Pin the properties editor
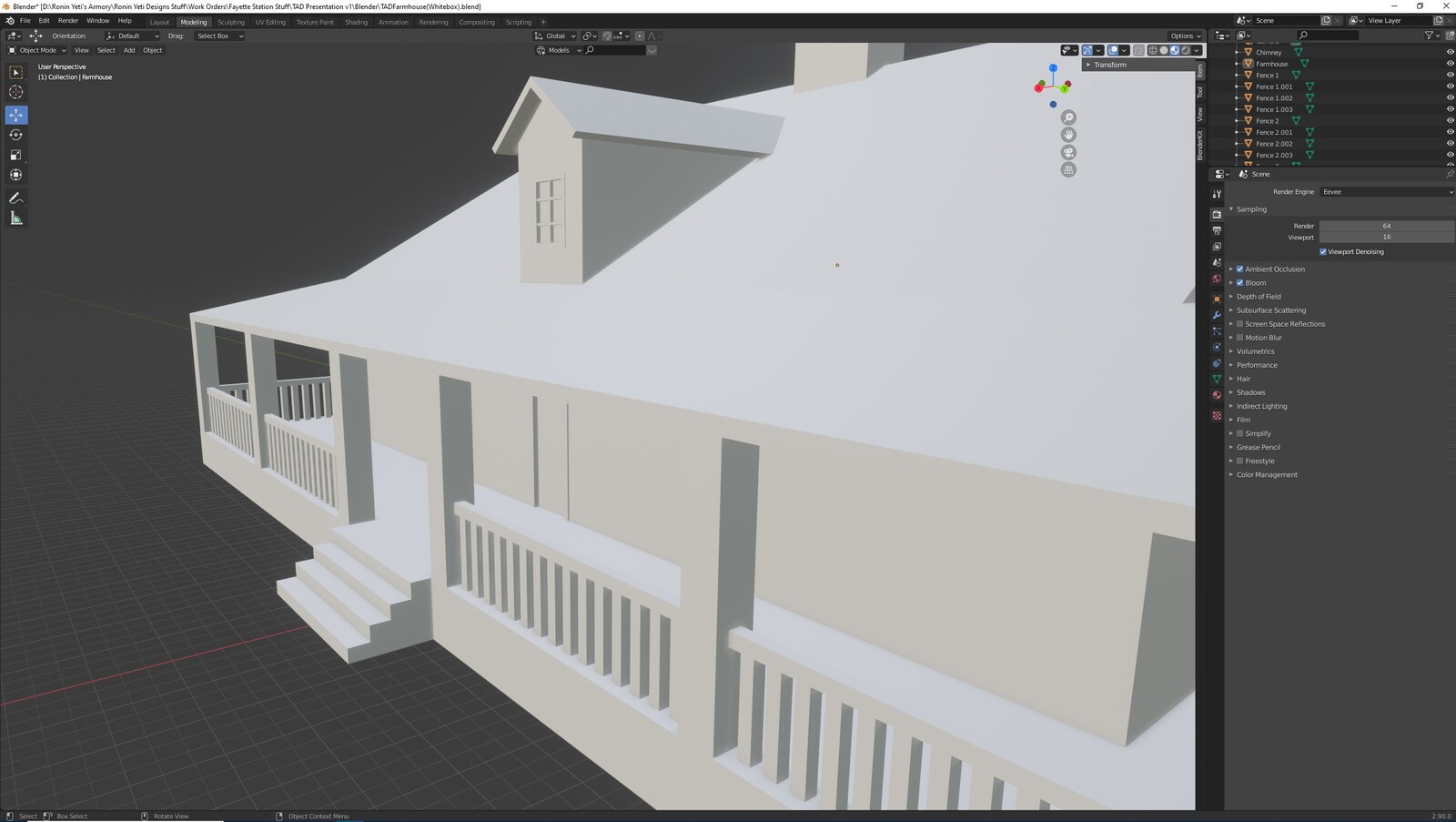The height and width of the screenshot is (822, 1456). (x=1450, y=174)
